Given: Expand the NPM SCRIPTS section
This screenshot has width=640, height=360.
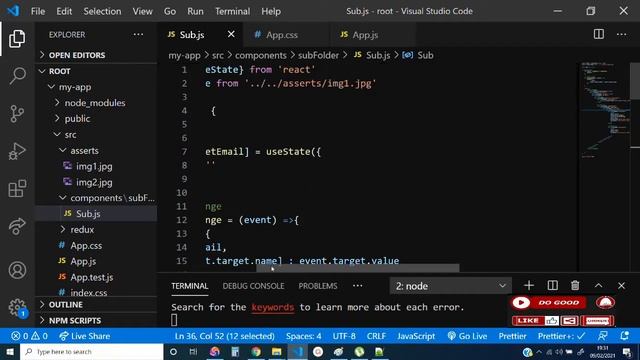Looking at the screenshot, I should point(96,320).
